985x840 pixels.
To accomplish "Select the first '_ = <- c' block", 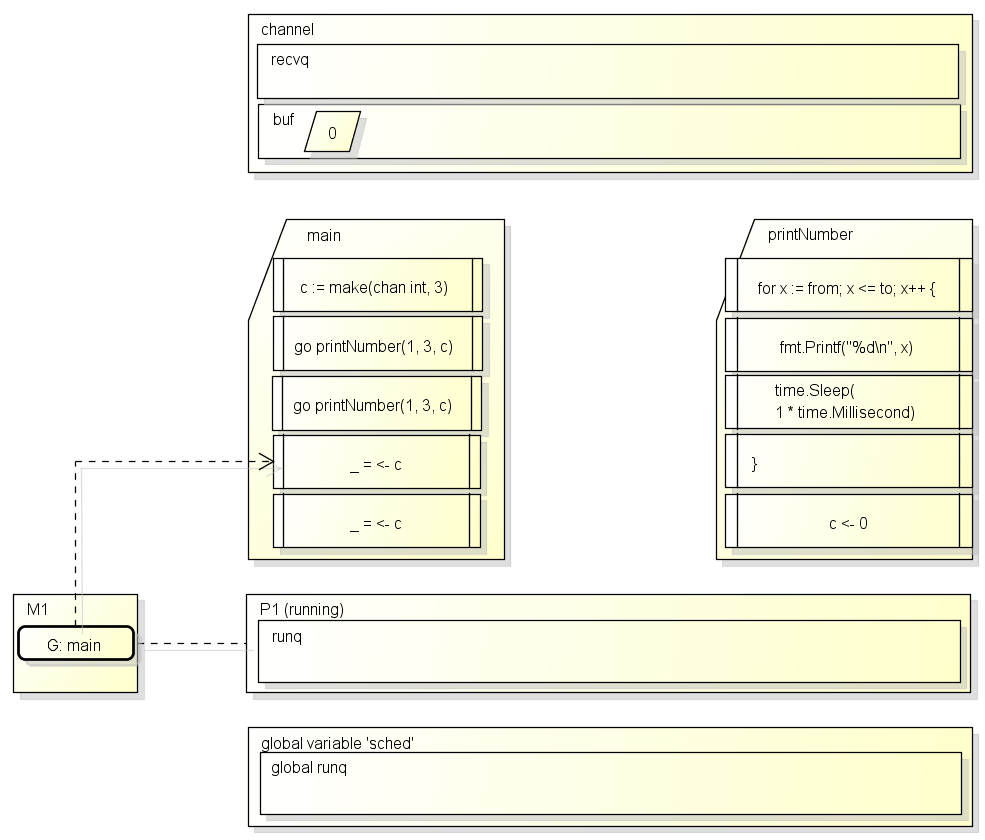I will (x=377, y=462).
